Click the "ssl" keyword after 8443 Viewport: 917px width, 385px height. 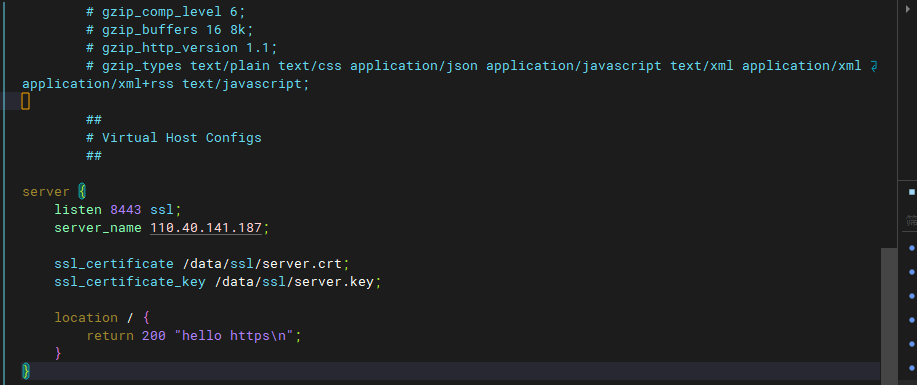[x=162, y=209]
